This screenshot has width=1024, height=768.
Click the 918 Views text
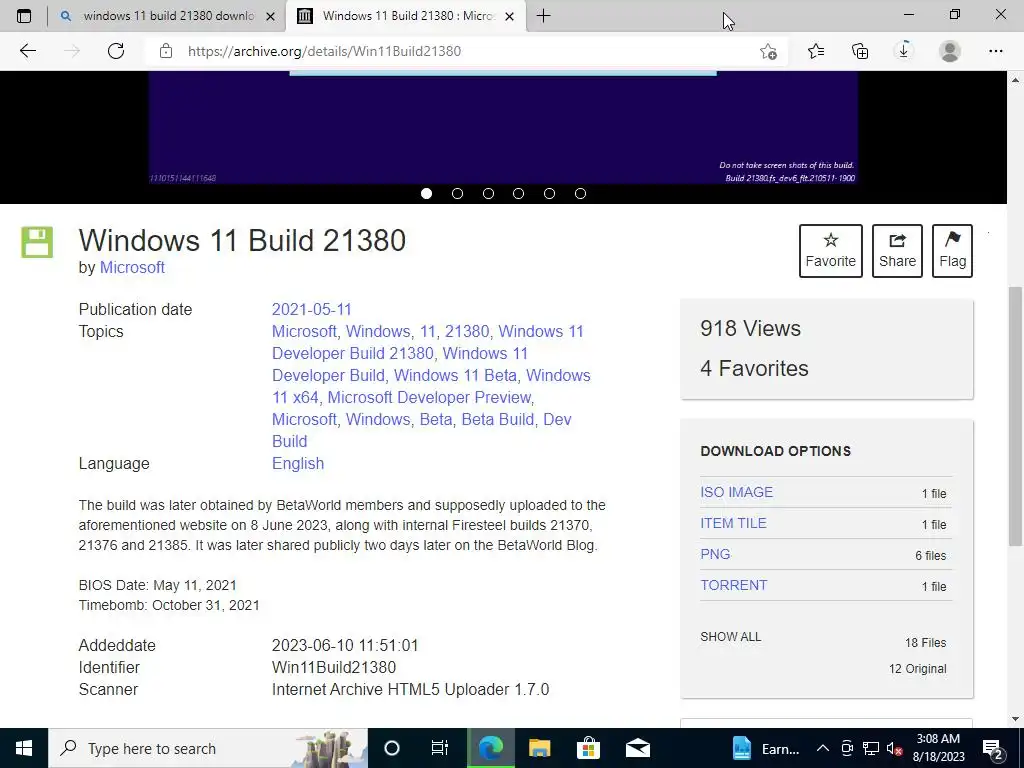(750, 328)
